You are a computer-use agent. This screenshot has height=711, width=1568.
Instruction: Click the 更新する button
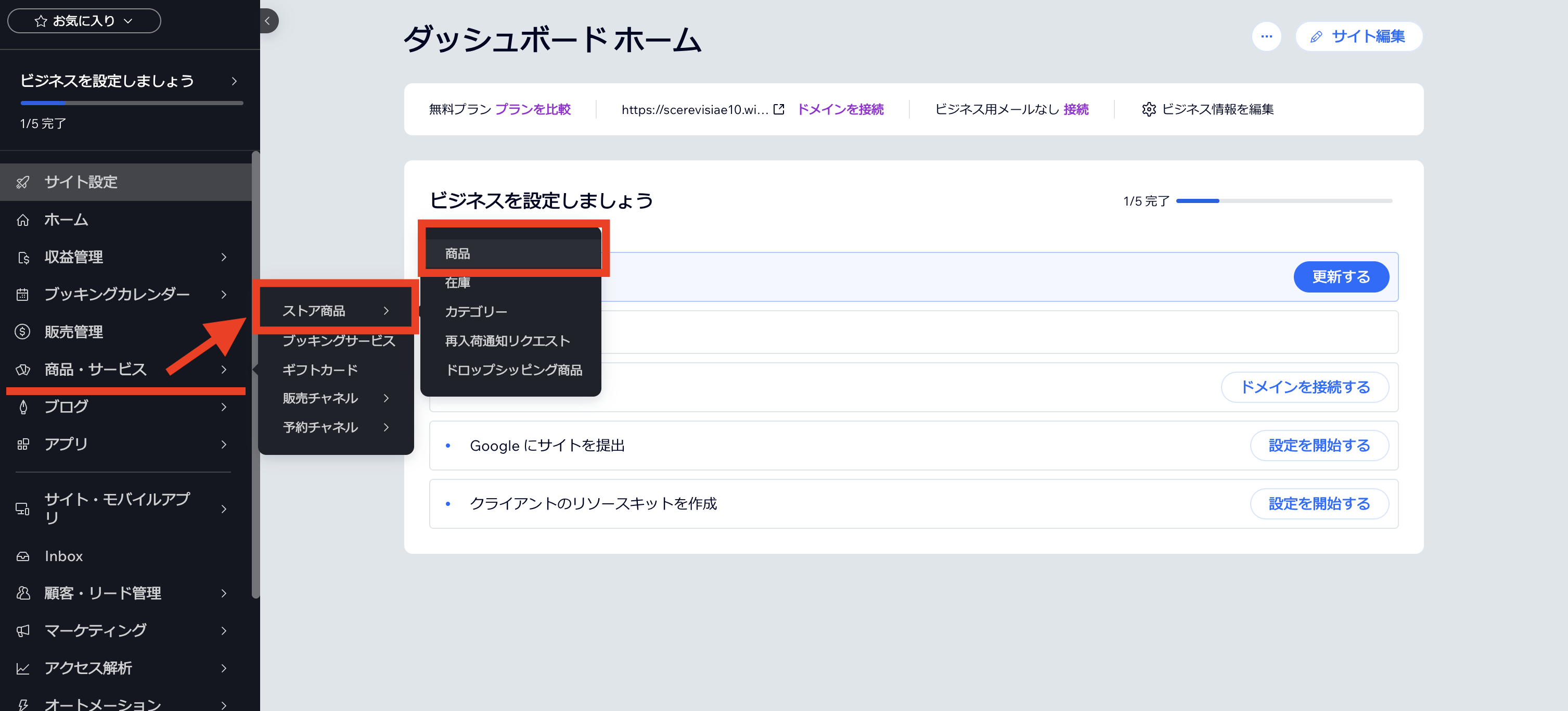tap(1341, 276)
